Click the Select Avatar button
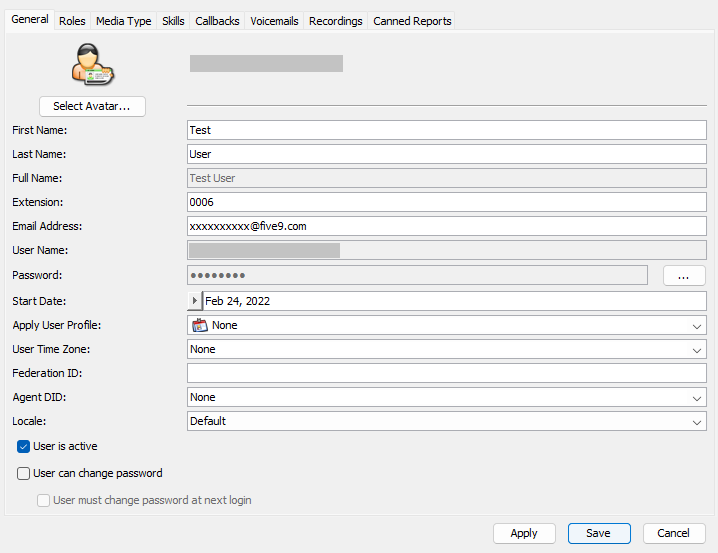 [x=92, y=106]
